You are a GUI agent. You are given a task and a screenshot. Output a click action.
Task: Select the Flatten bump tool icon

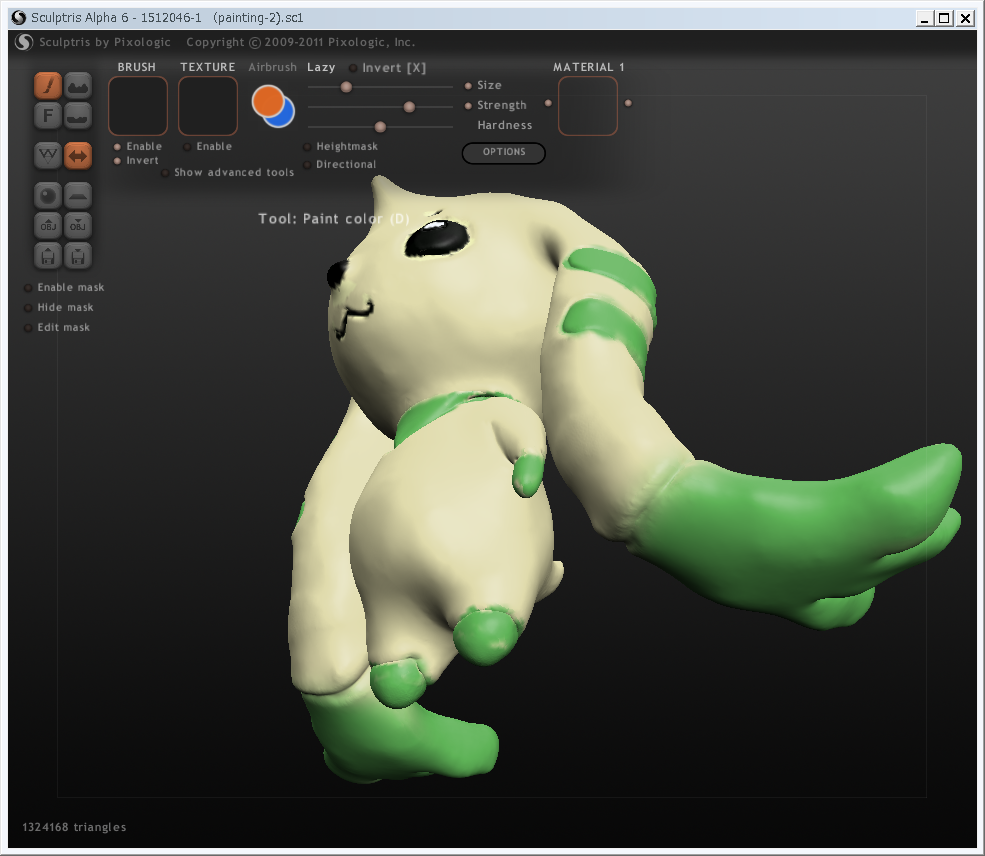[78, 116]
